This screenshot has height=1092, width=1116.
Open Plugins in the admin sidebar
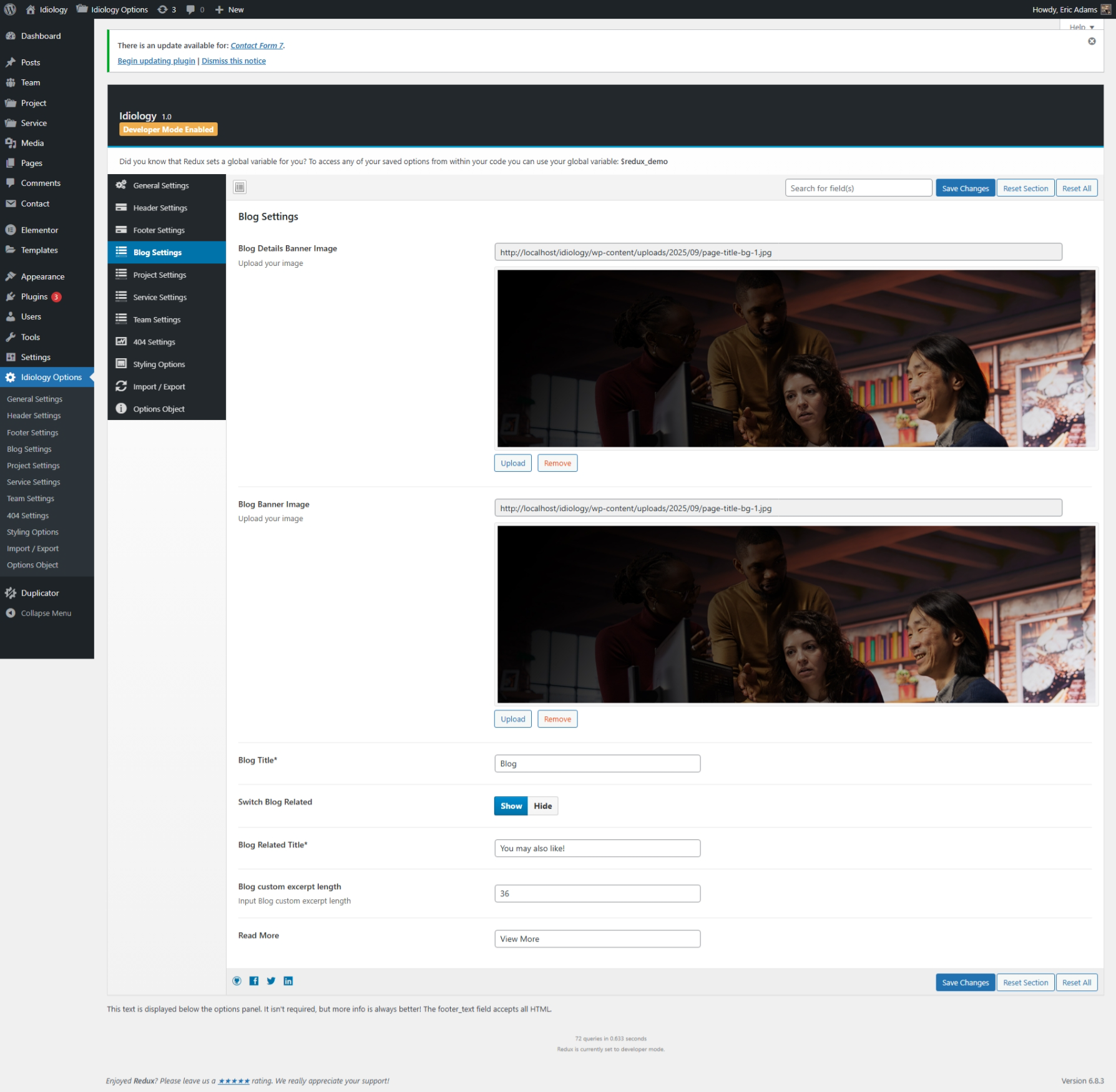pos(34,296)
